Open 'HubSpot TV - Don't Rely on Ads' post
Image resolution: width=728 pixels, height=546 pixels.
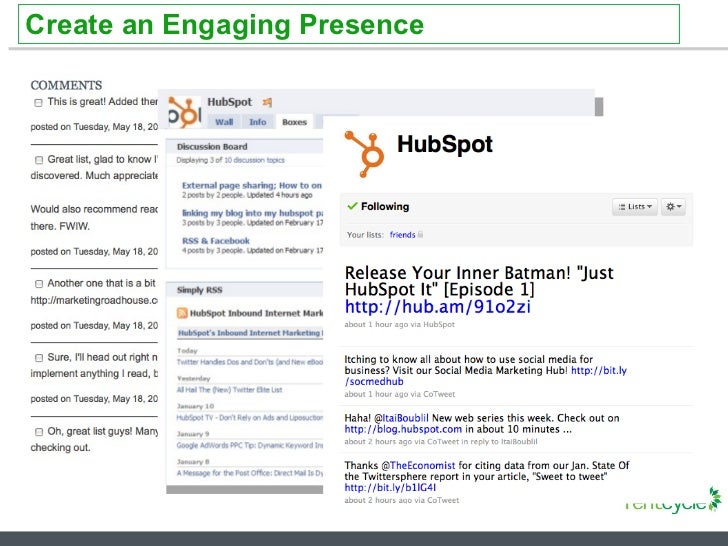click(250, 418)
